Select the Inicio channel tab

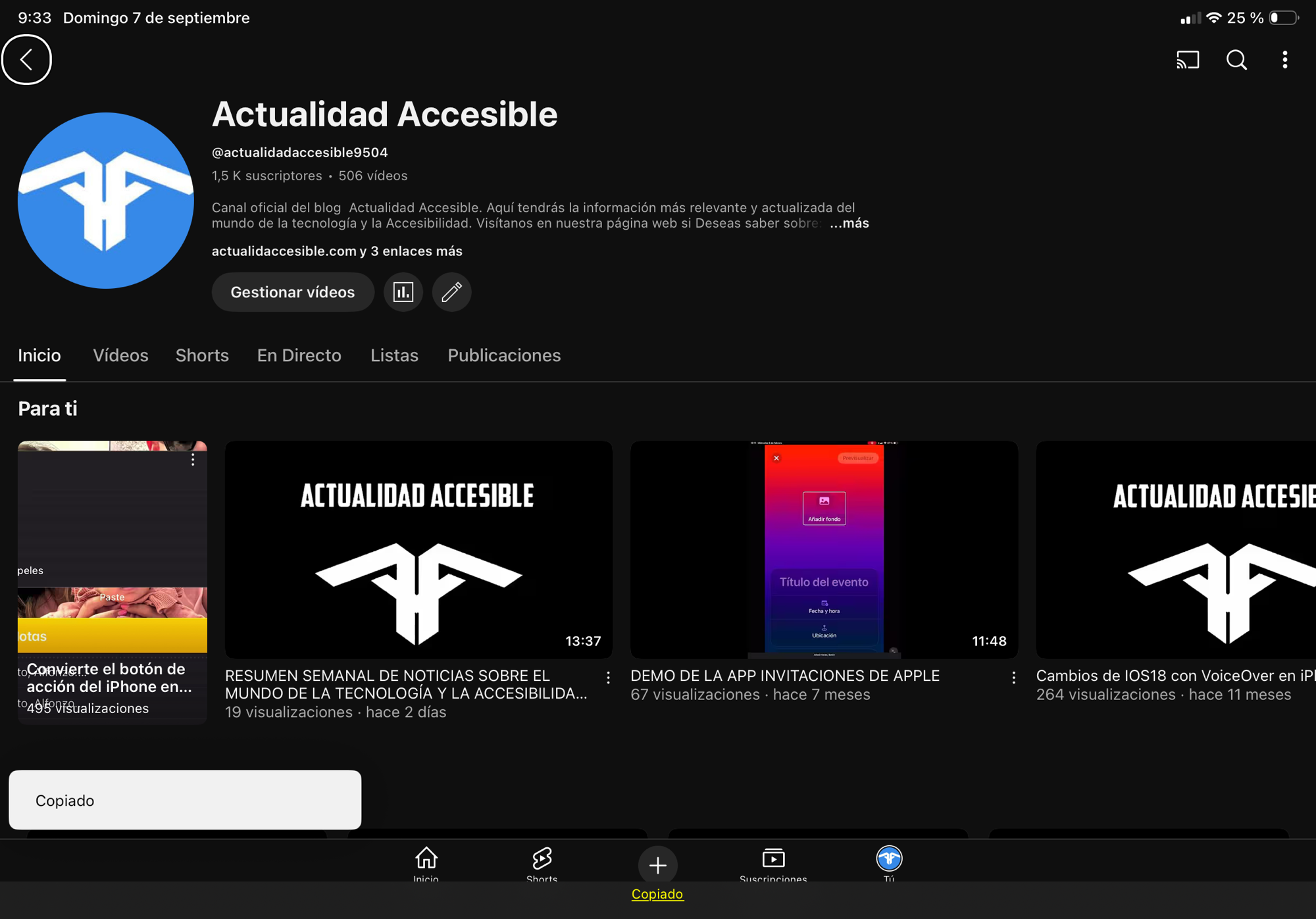pyautogui.click(x=39, y=355)
